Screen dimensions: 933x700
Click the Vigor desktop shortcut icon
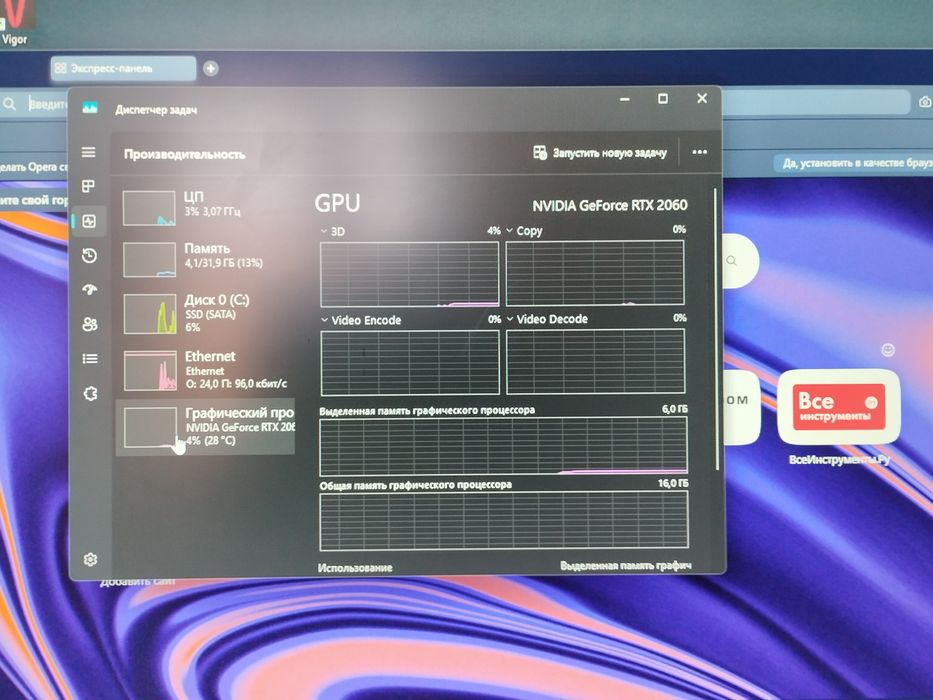click(14, 23)
